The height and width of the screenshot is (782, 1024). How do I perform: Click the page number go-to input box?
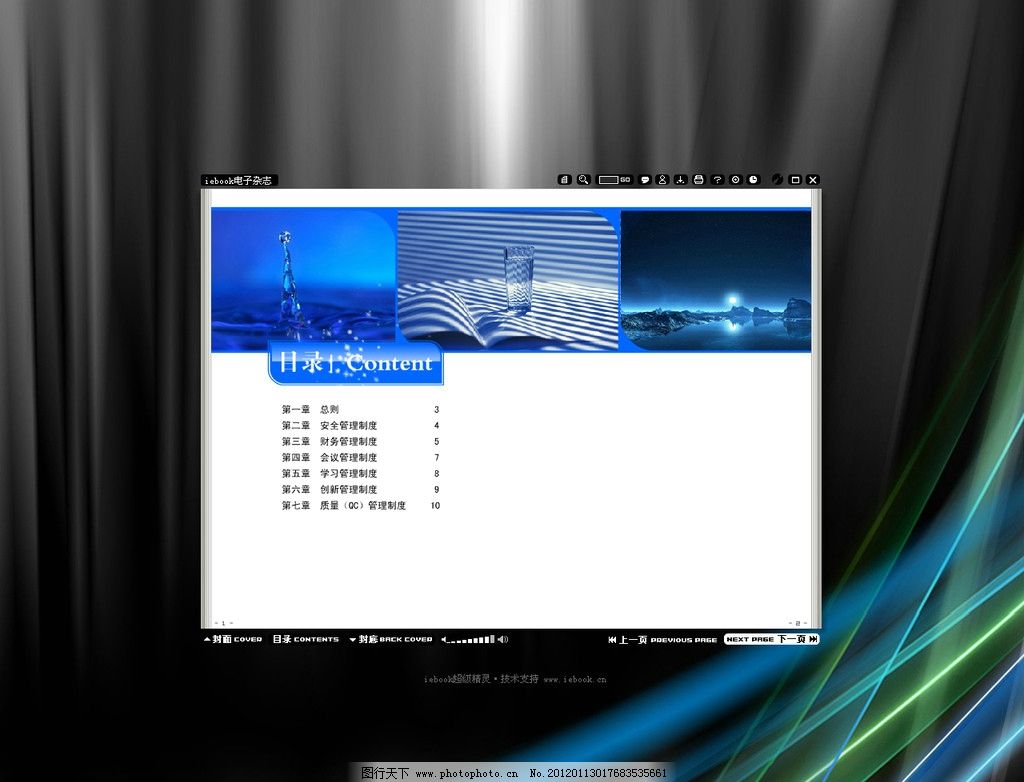(x=609, y=180)
